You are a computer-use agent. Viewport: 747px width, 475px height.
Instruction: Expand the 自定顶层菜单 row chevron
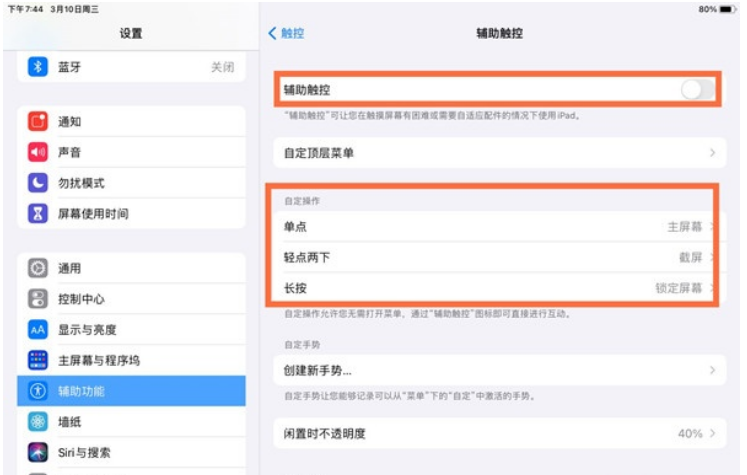(x=712, y=153)
